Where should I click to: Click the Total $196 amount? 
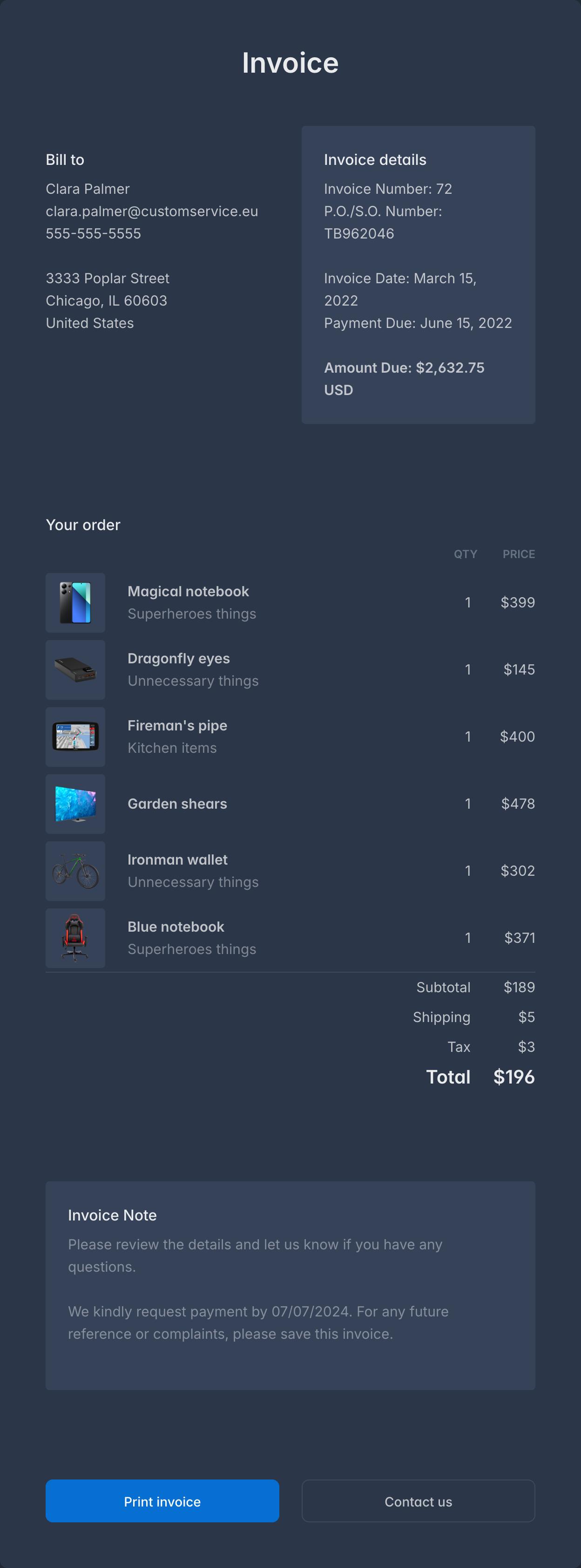pos(513,1077)
